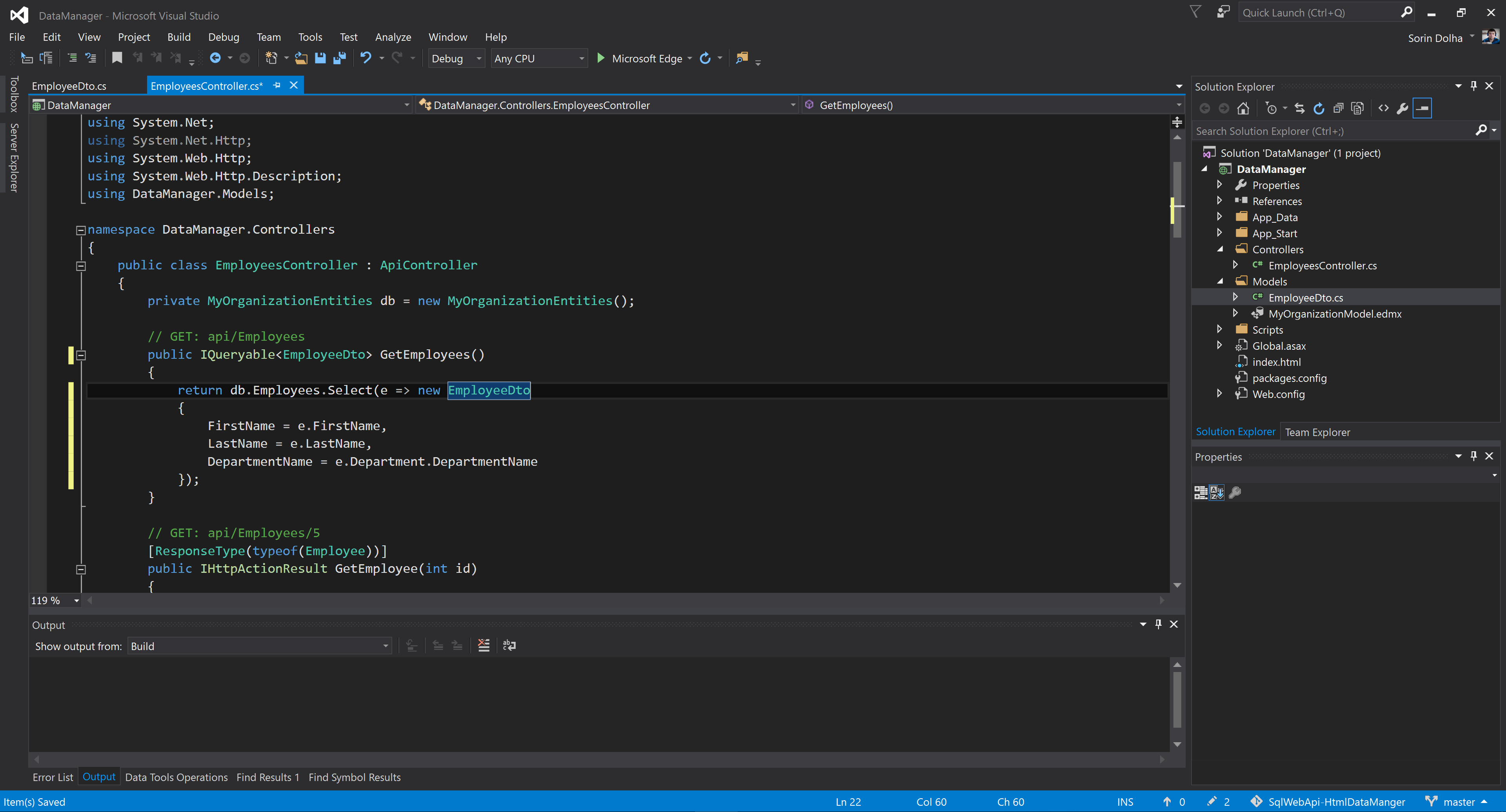
Task: Click the Save All toolbar icon
Action: tap(339, 58)
